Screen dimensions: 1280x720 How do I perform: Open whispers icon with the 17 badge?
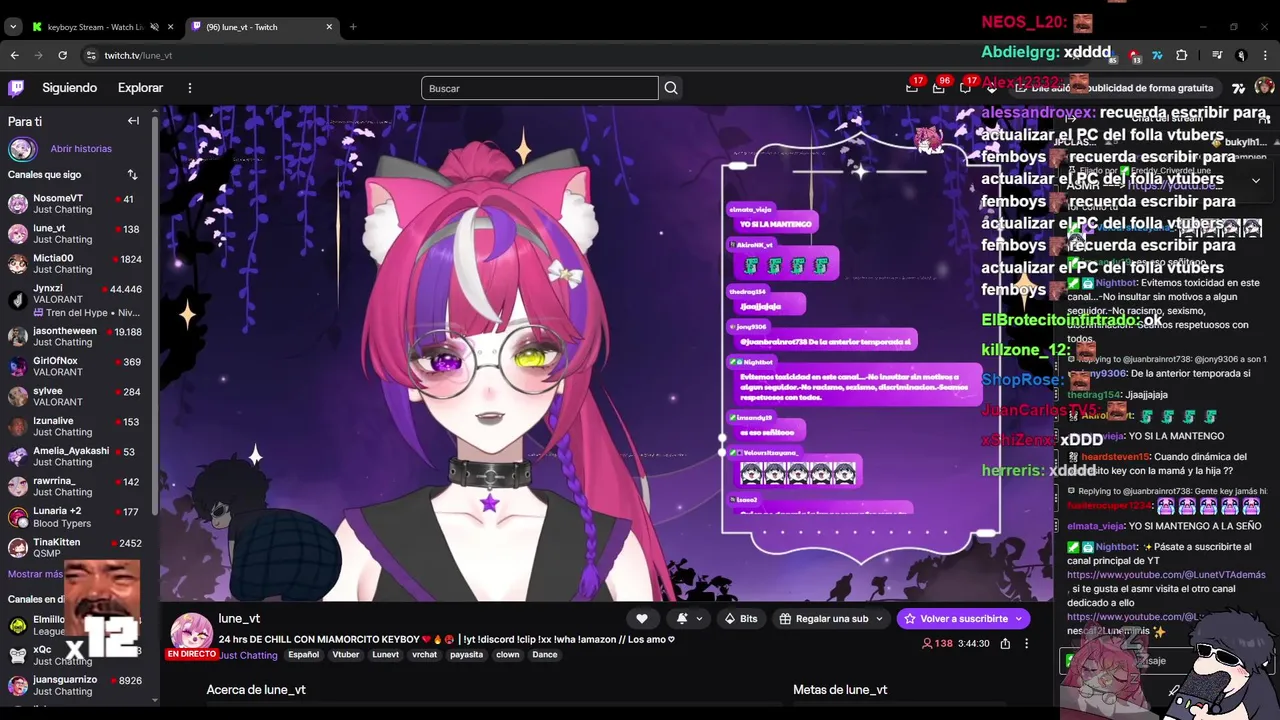pyautogui.click(x=965, y=88)
